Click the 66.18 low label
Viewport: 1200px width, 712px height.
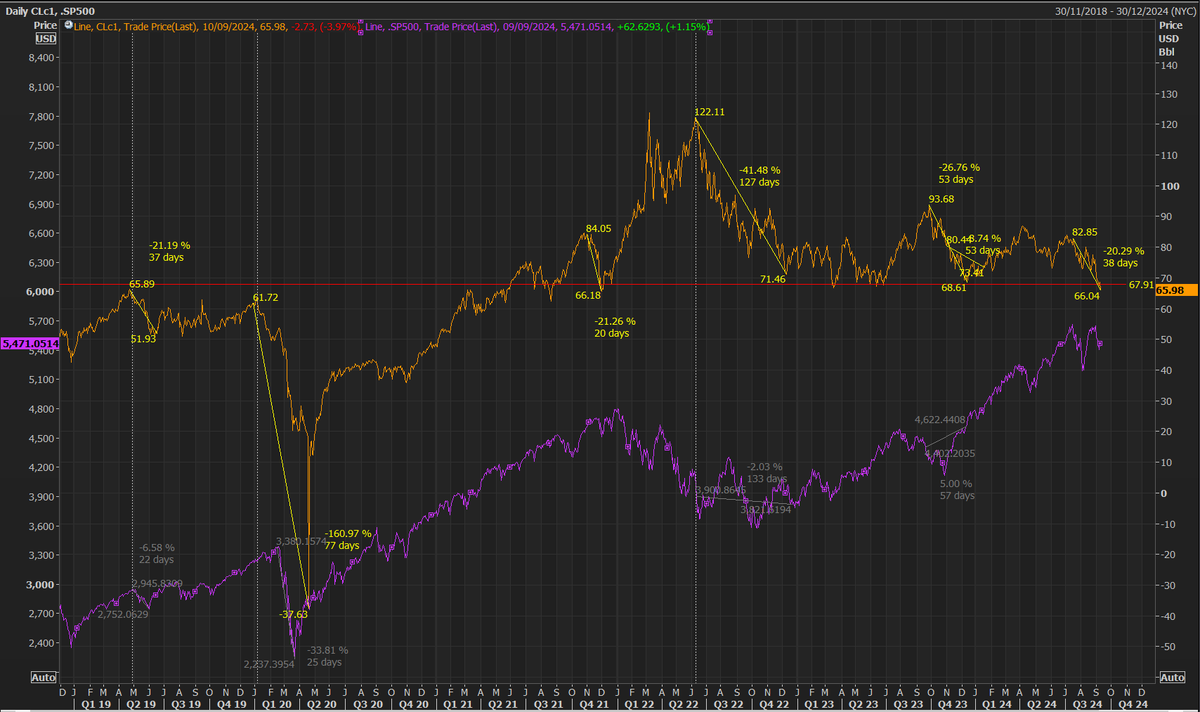(x=588, y=295)
